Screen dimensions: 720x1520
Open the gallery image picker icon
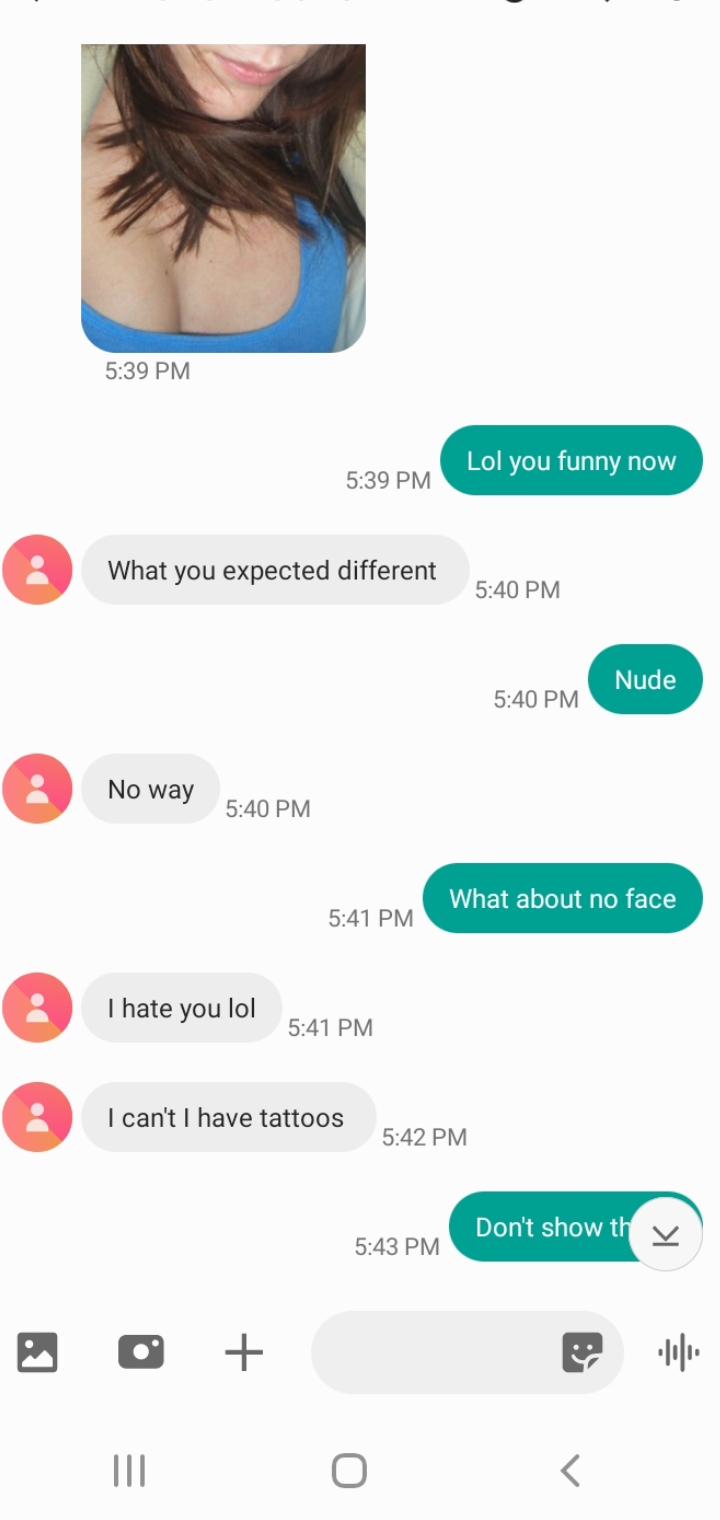click(37, 1352)
